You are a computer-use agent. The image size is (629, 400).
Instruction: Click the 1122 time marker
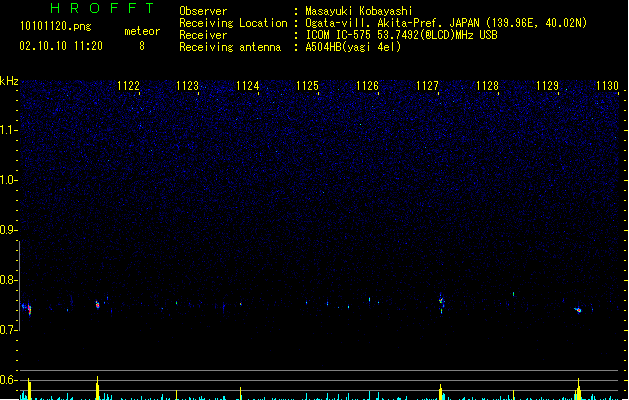[128, 86]
